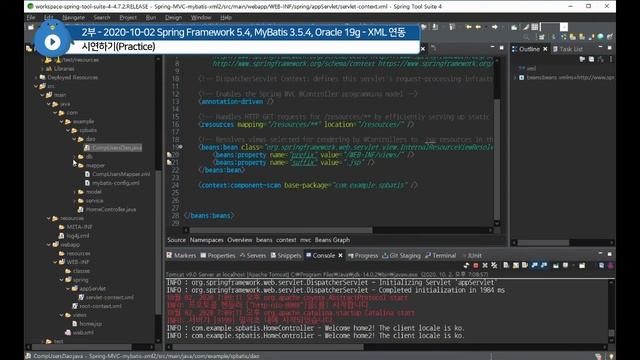This screenshot has width=640, height=360.
Task: Open the Project menu
Action: pos(128,18)
